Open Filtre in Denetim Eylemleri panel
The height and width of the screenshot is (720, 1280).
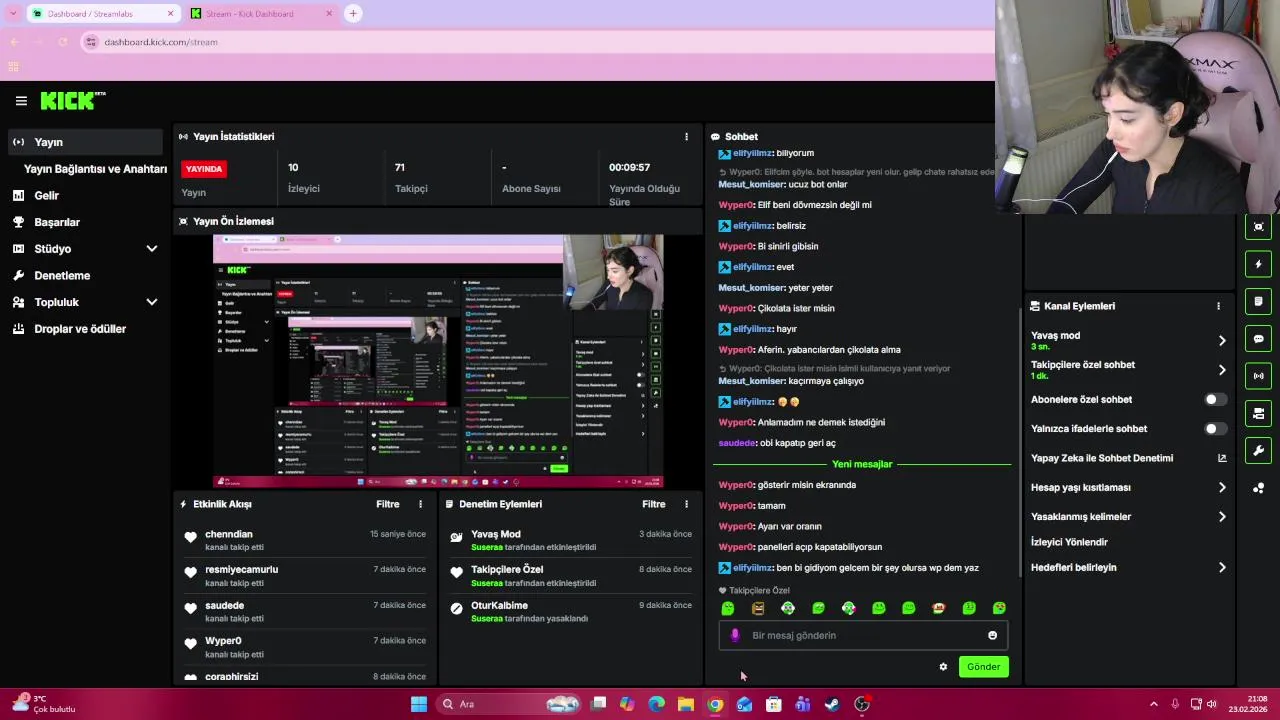click(654, 505)
